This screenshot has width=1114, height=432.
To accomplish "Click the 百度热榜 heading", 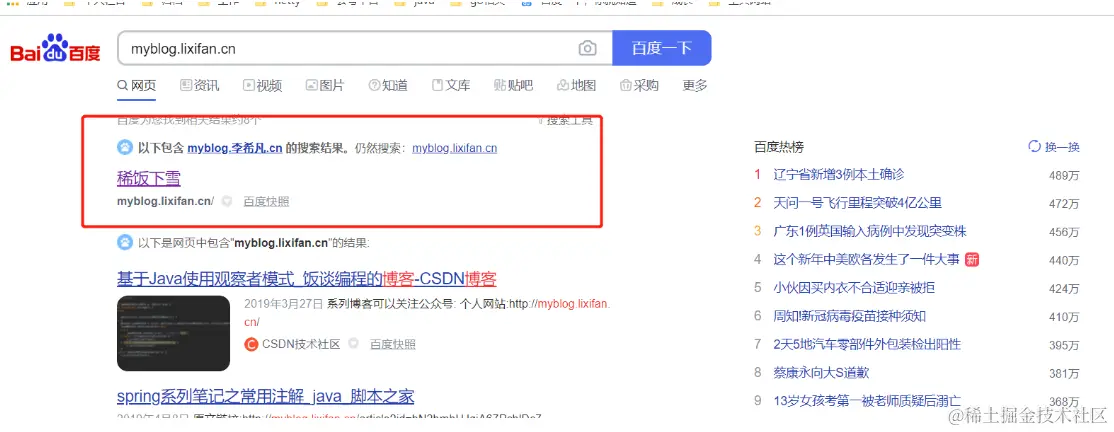I will (x=779, y=147).
